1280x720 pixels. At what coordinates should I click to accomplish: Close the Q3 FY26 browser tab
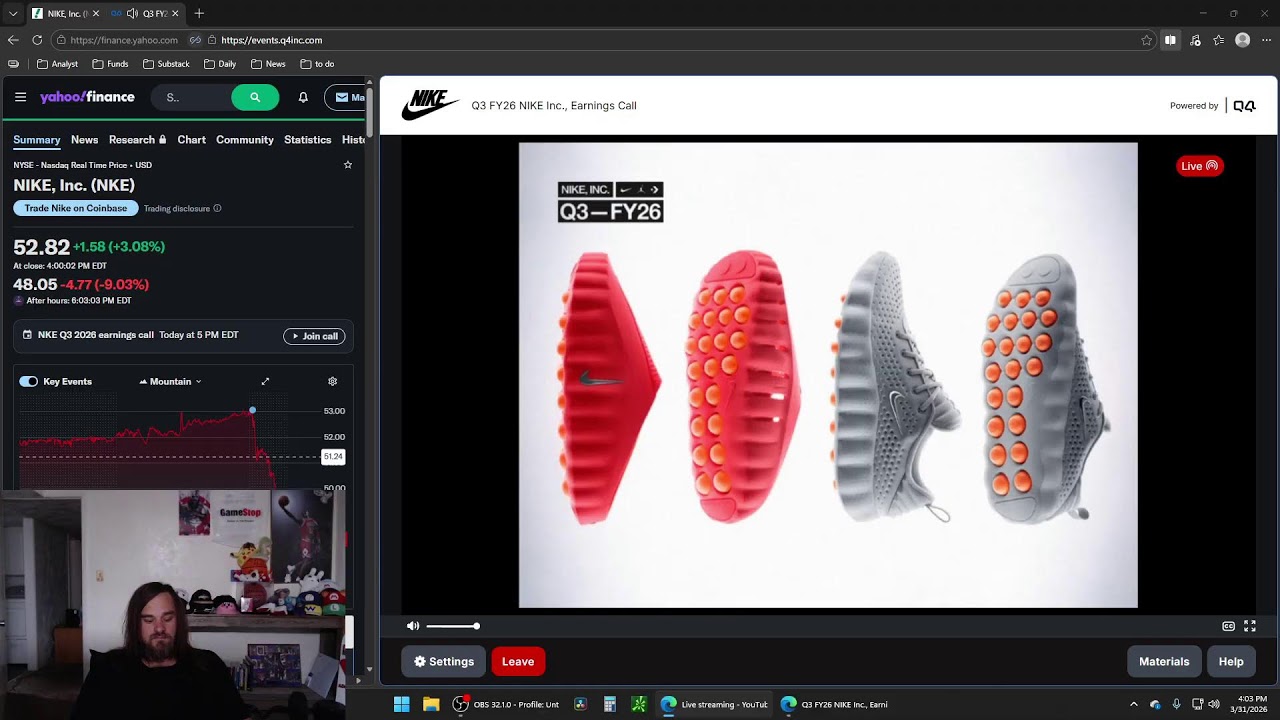(x=175, y=13)
